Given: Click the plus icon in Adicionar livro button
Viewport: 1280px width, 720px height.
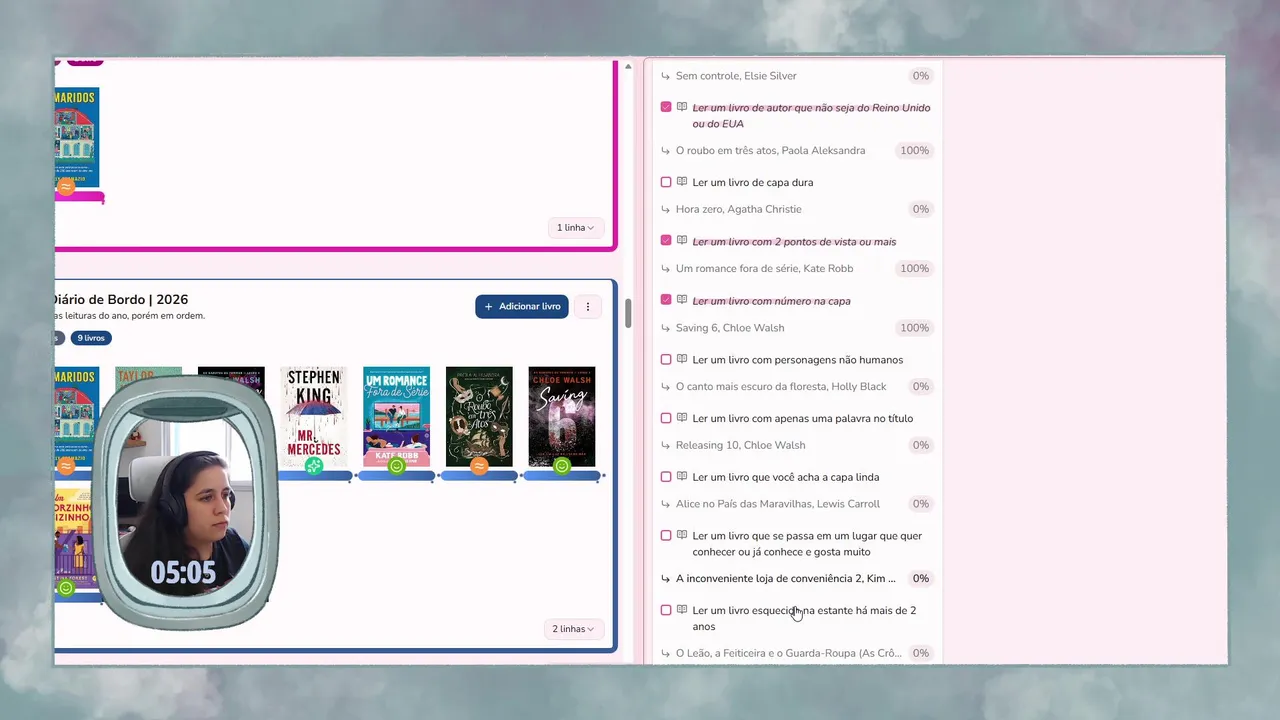Looking at the screenshot, I should [488, 307].
